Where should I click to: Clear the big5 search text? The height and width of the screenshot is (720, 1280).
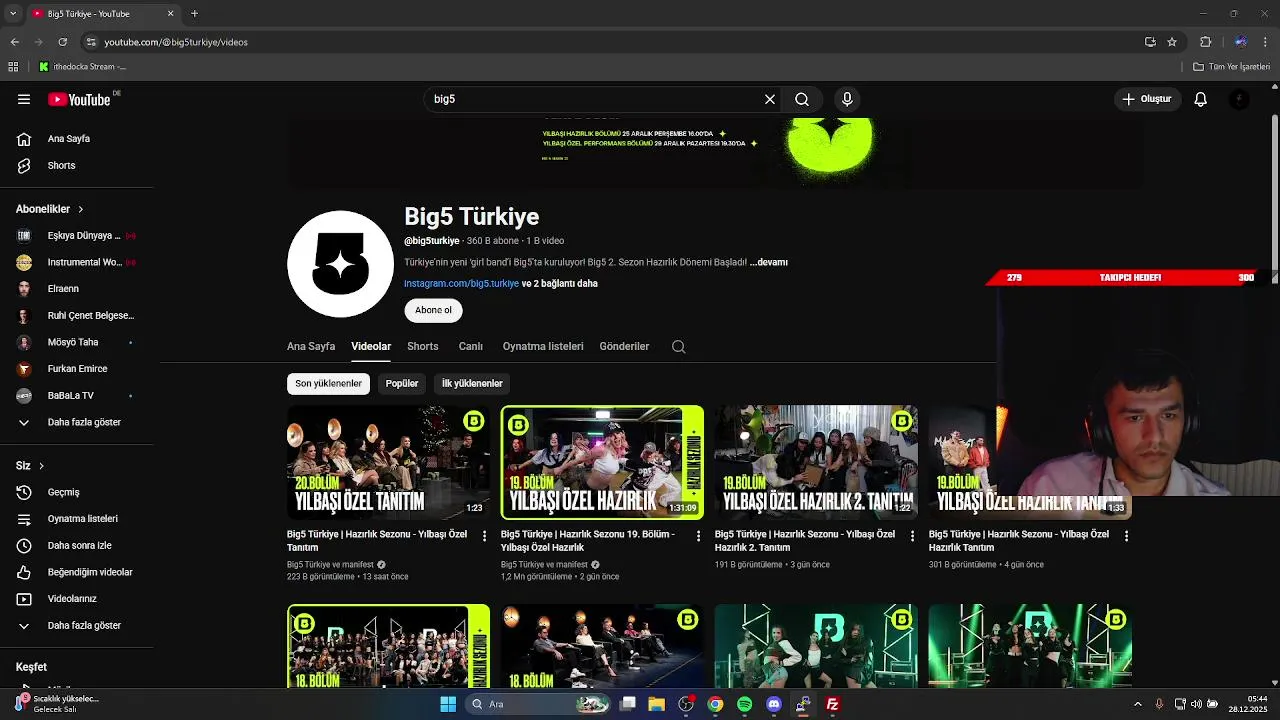point(770,99)
